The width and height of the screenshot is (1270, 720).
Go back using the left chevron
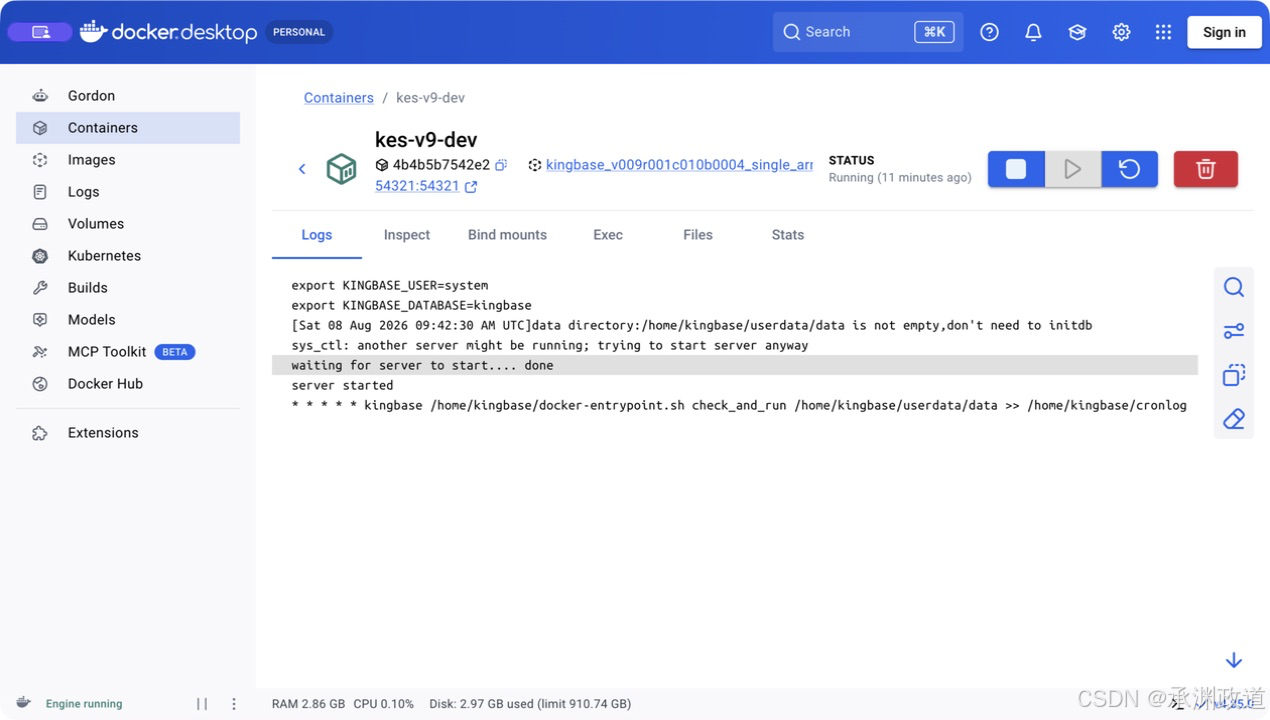(x=302, y=169)
